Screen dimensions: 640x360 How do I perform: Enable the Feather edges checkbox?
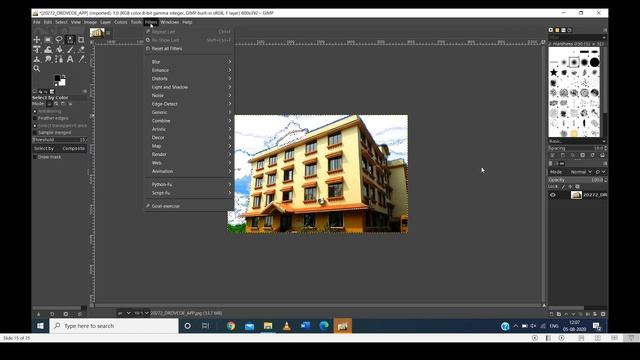click(x=35, y=118)
